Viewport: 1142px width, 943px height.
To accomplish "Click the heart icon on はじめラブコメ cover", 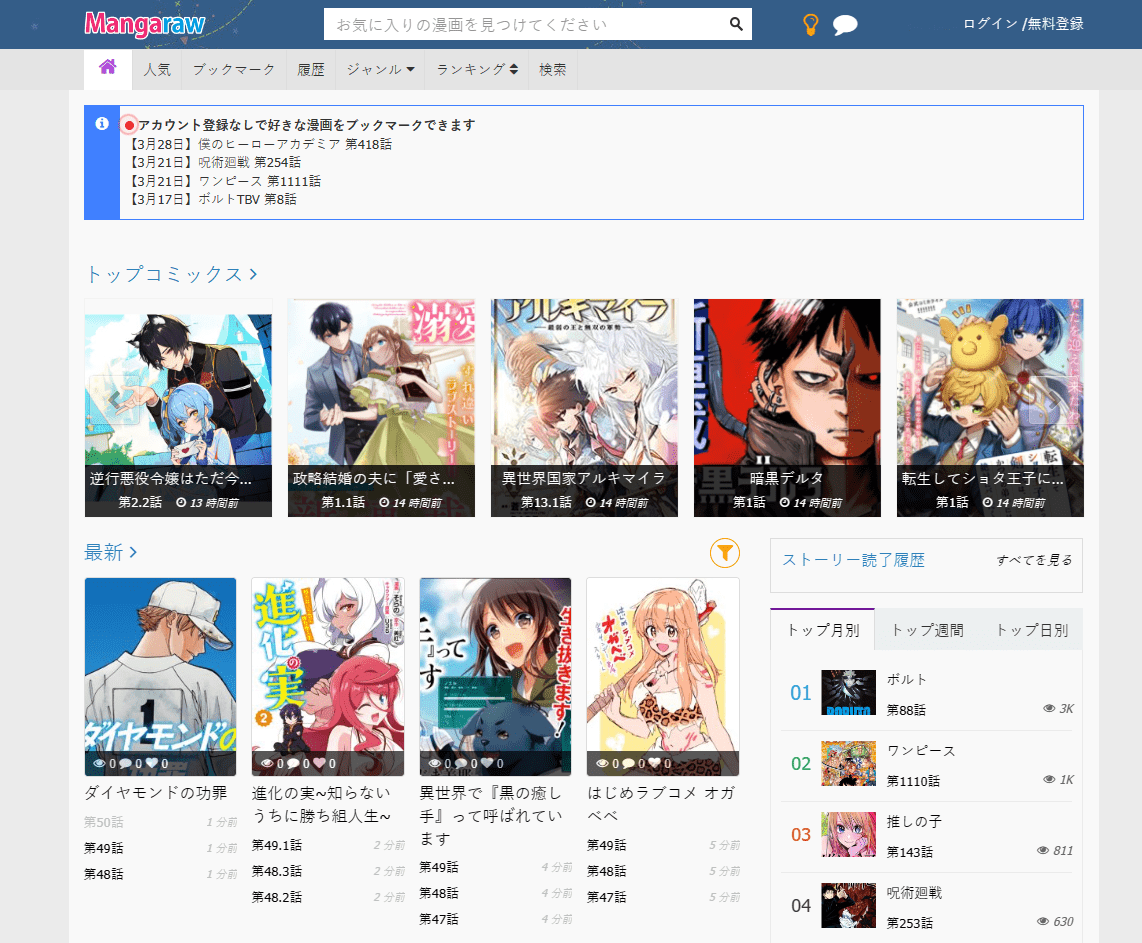I will click(x=654, y=763).
